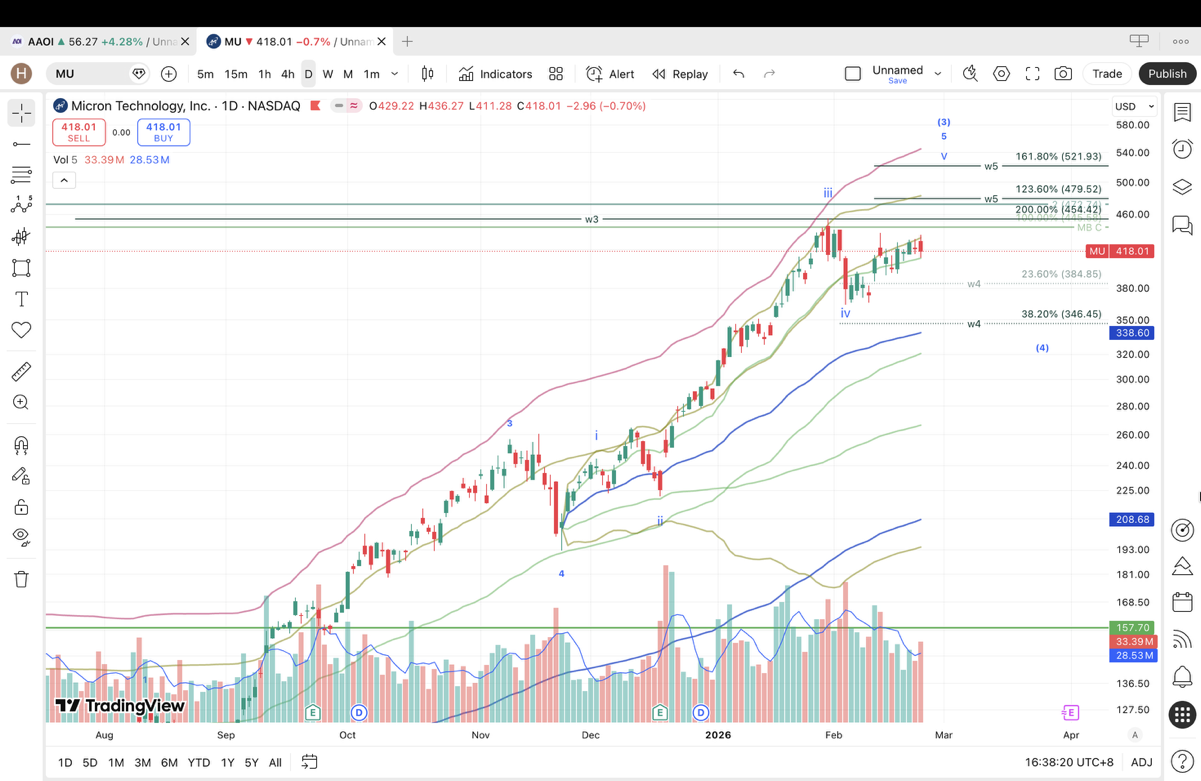Enter fullscreen mode icon
This screenshot has width=1201, height=781.
(1032, 74)
